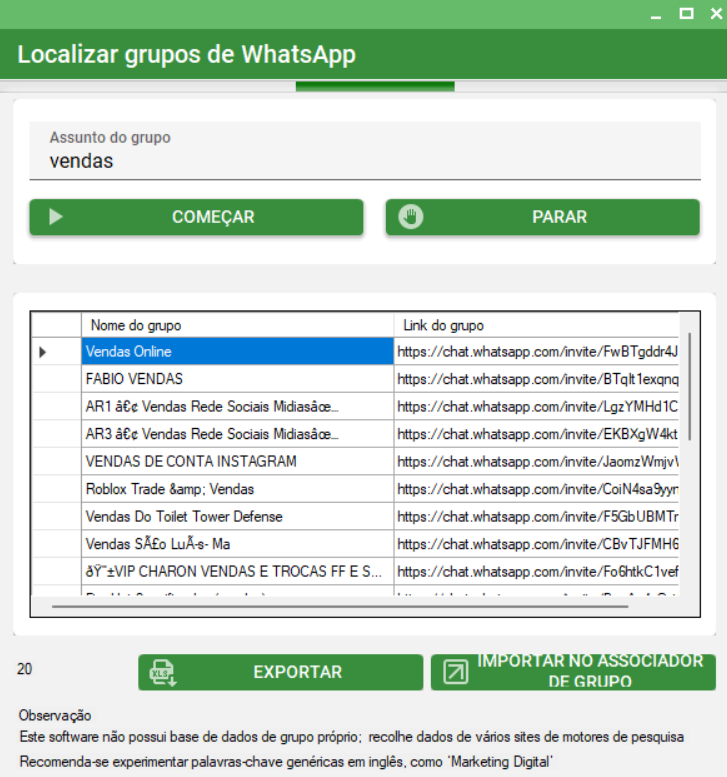The image size is (727, 777).
Task: Select the FABIO VENDAS group row
Action: coord(237,379)
